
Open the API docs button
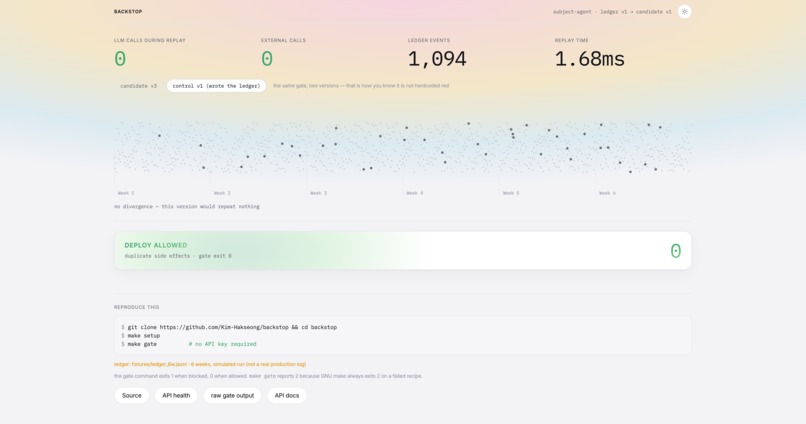tap(287, 395)
